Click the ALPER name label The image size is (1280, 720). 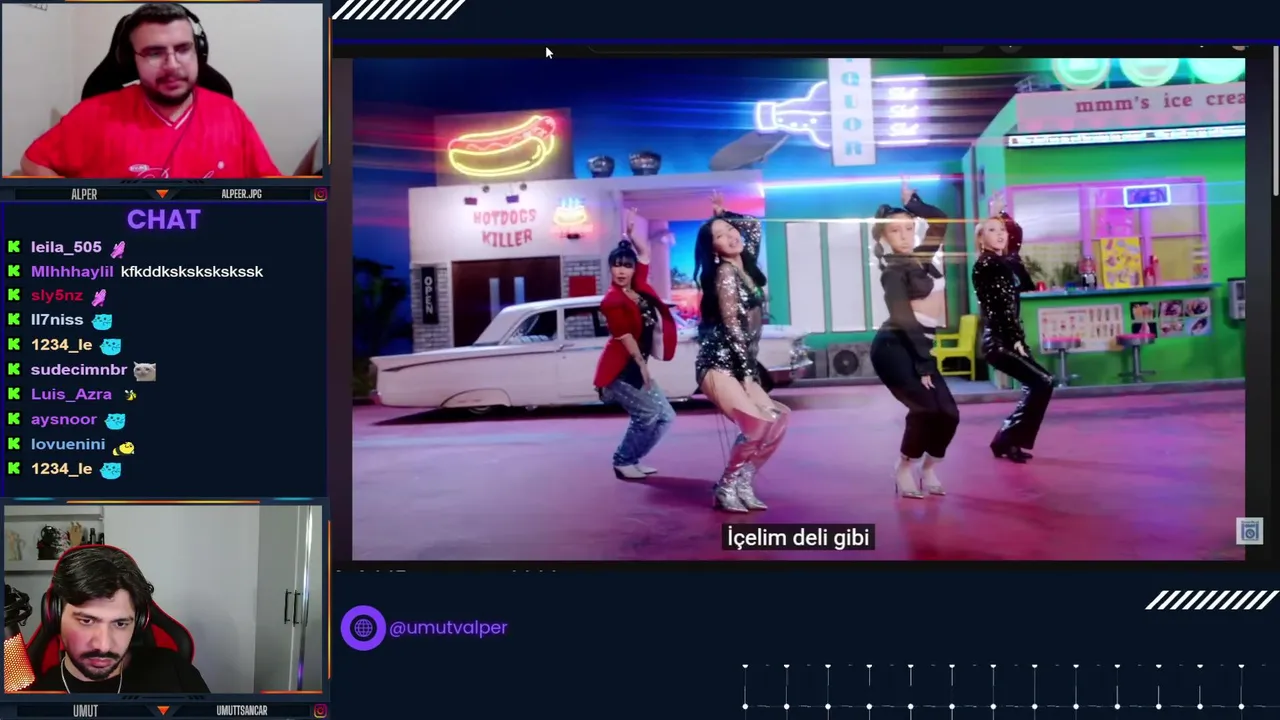[84, 194]
